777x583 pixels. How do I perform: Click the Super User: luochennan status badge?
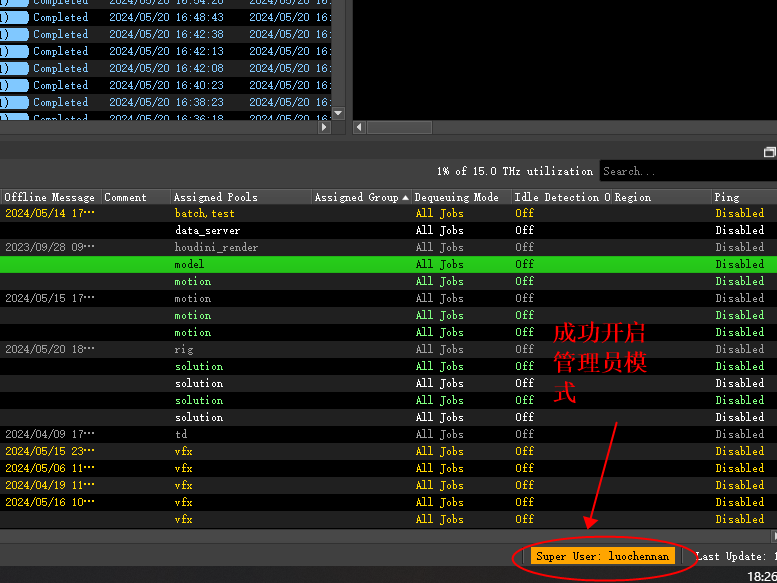click(603, 556)
